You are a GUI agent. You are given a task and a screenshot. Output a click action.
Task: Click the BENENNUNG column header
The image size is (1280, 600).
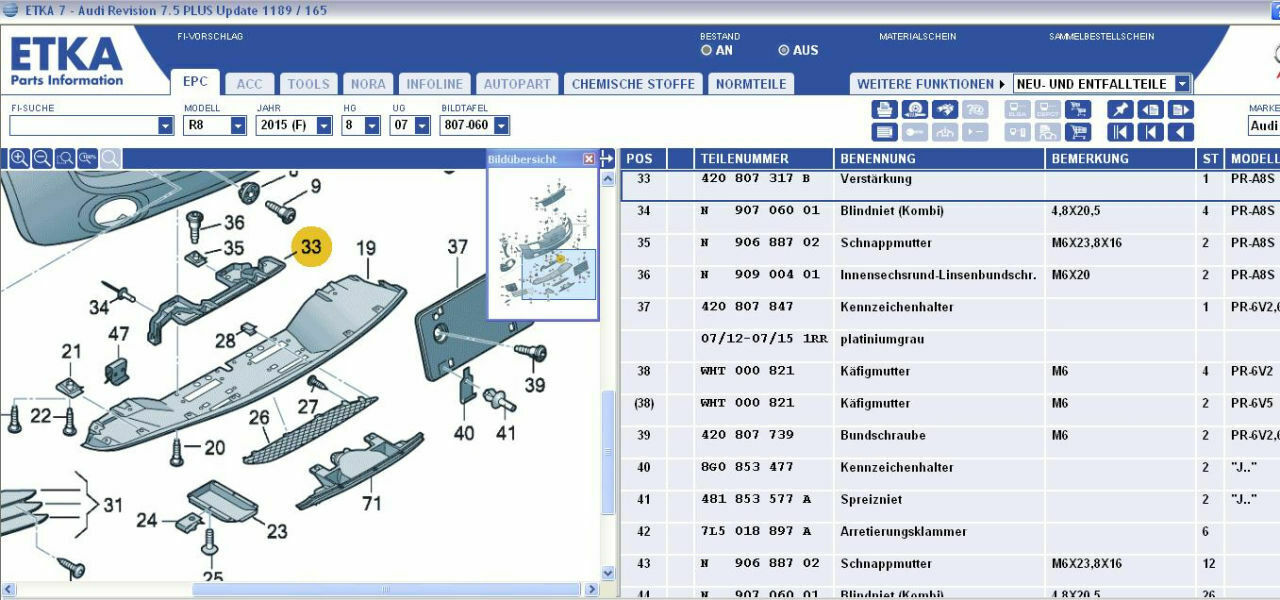coord(940,158)
